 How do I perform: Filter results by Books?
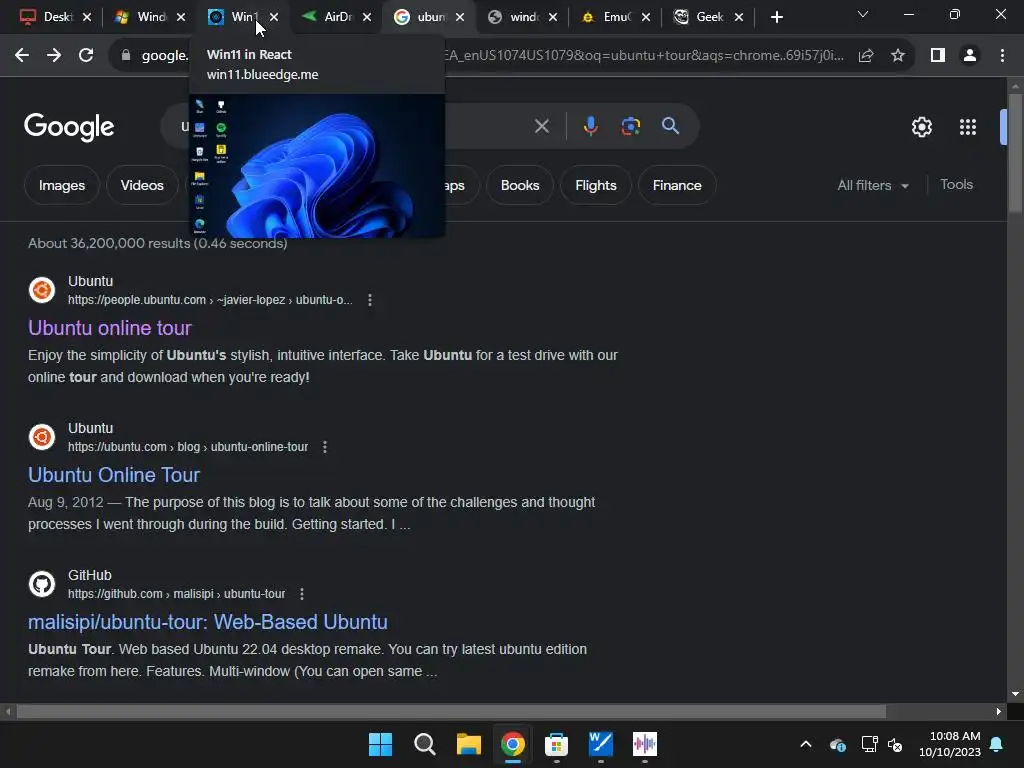520,185
